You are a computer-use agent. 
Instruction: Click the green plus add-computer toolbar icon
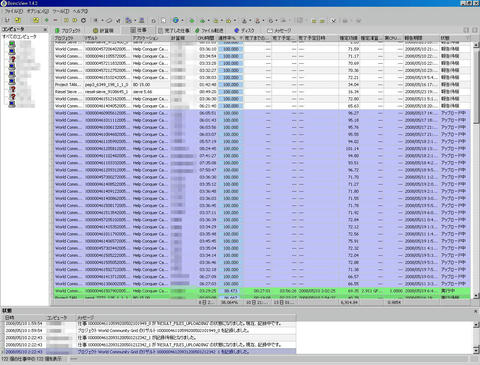(46, 20)
